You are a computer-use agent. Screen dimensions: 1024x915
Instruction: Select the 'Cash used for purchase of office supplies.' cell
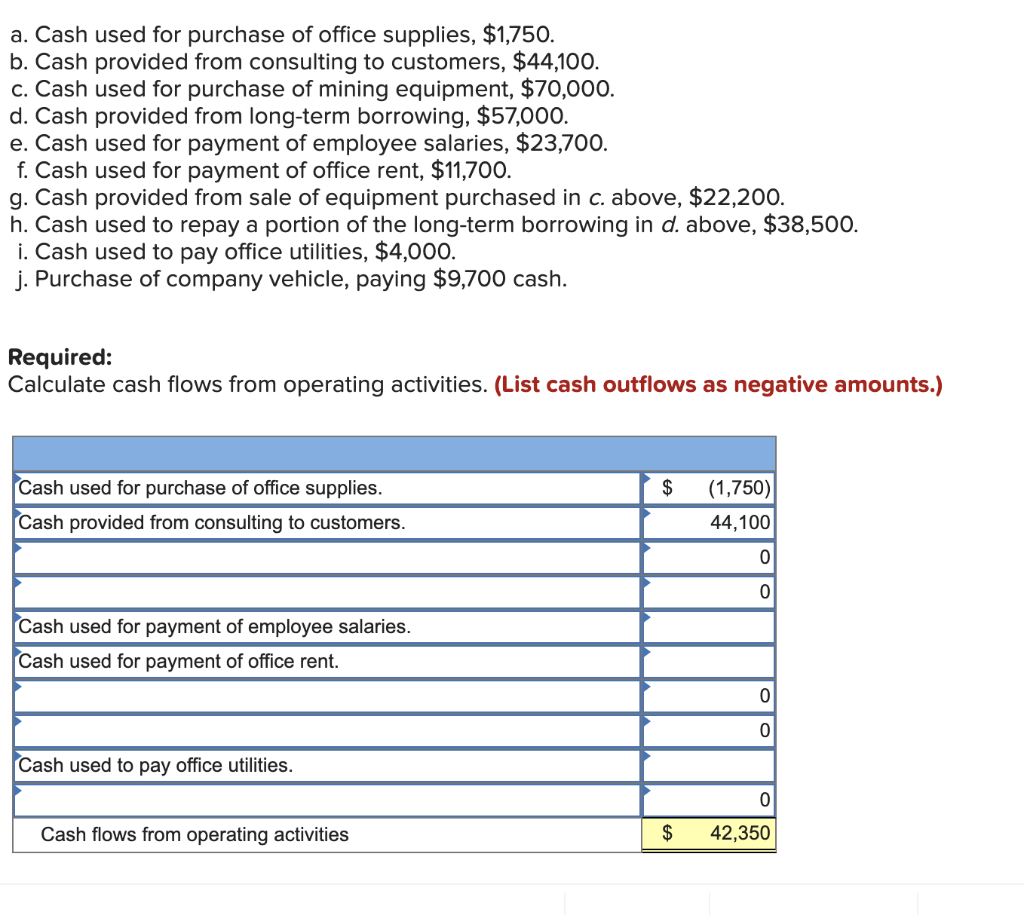[327, 489]
